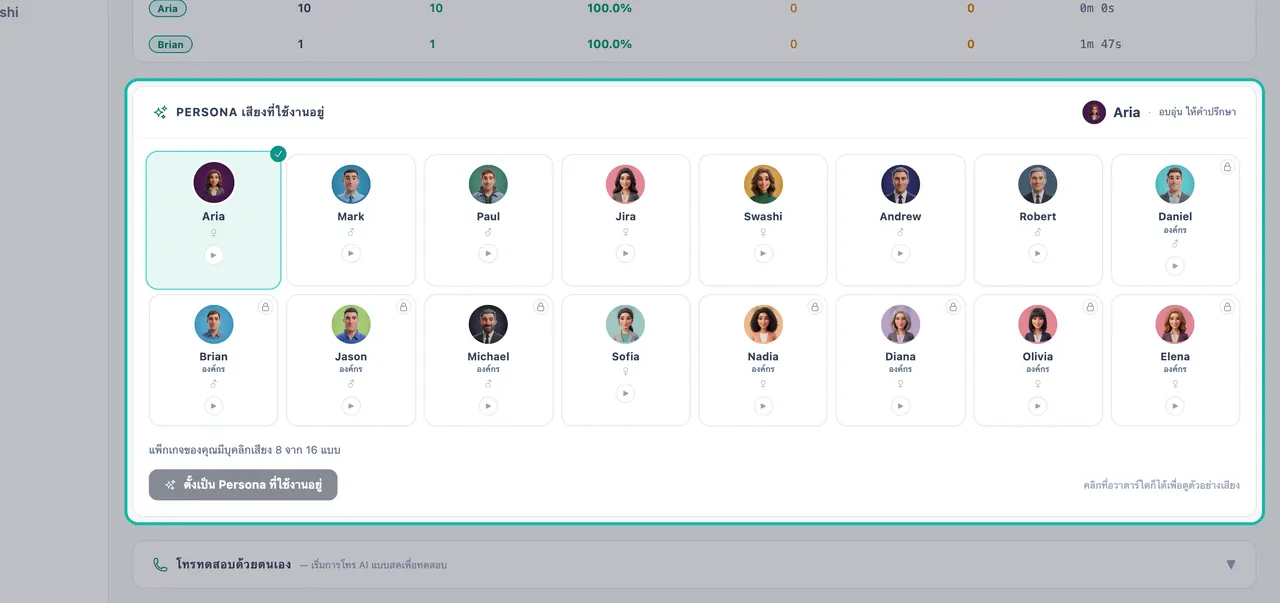Click the ตั้งเป็น Persona ที่ใช้งานอยู่ button

pyautogui.click(x=243, y=485)
